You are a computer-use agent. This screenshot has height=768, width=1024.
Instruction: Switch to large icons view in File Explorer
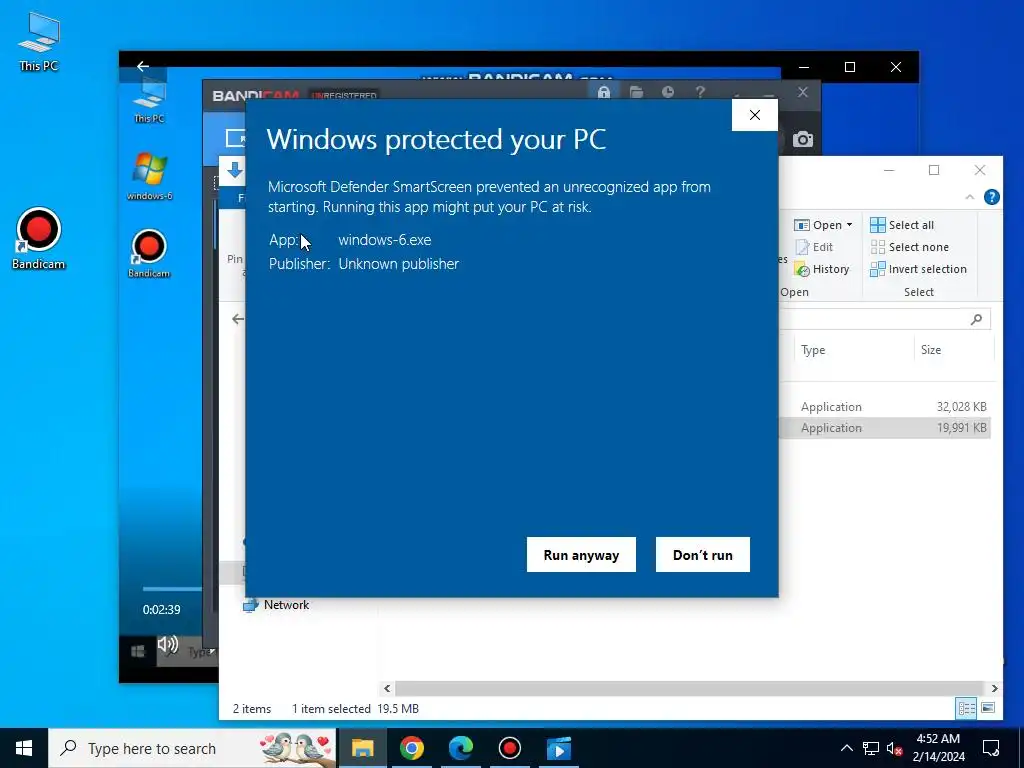click(x=988, y=708)
